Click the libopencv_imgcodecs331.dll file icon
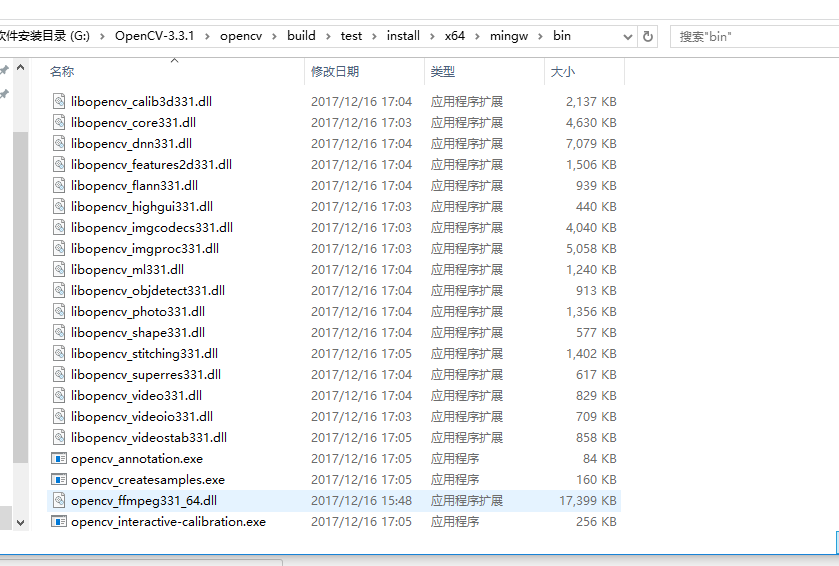 (59, 227)
